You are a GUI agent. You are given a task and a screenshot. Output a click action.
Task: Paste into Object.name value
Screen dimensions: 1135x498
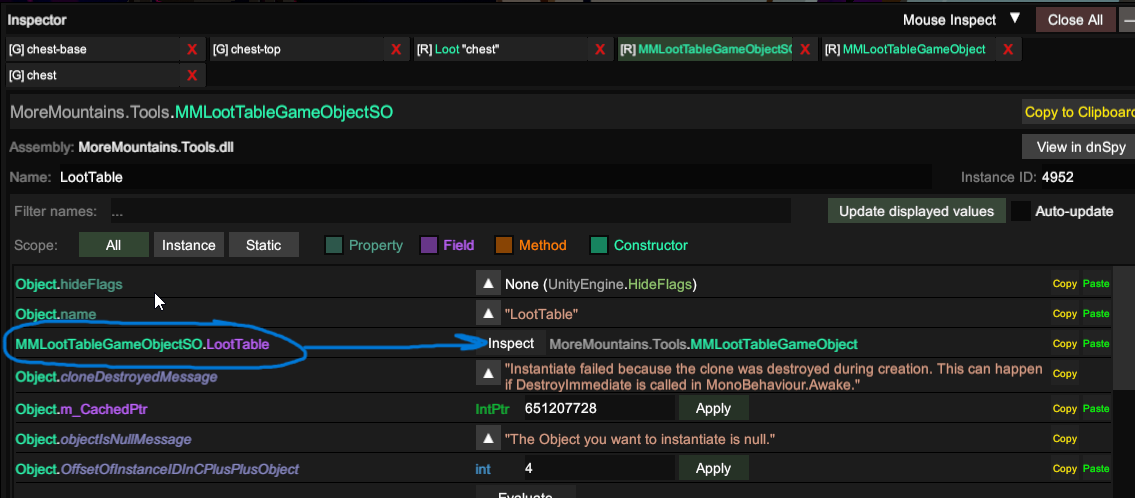point(1096,313)
